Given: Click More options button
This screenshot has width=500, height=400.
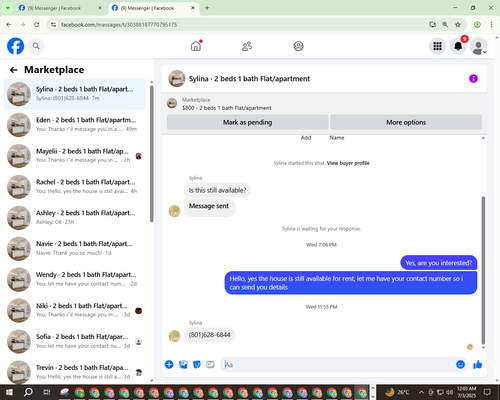Looking at the screenshot, I should click(406, 122).
